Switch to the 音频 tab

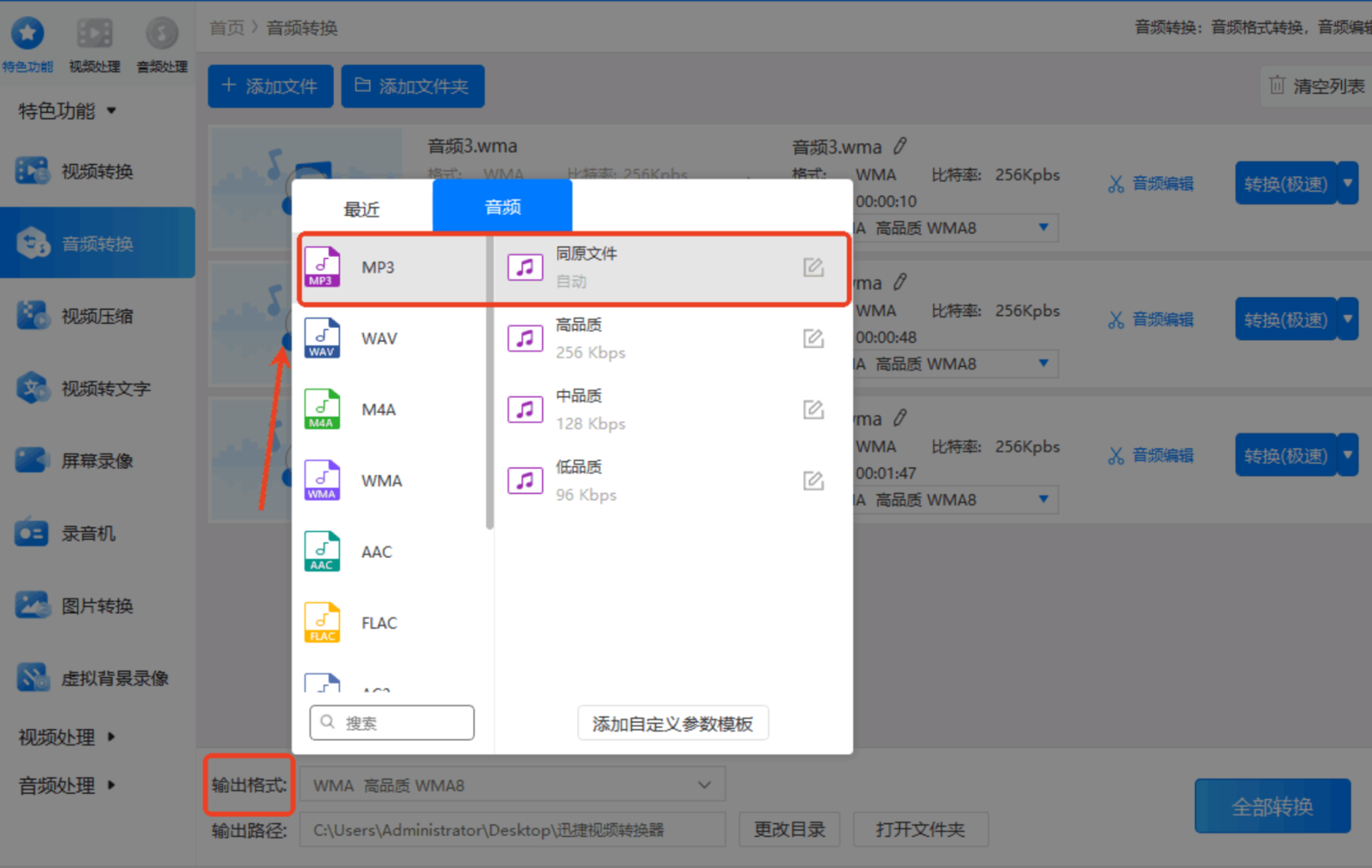[x=503, y=206]
